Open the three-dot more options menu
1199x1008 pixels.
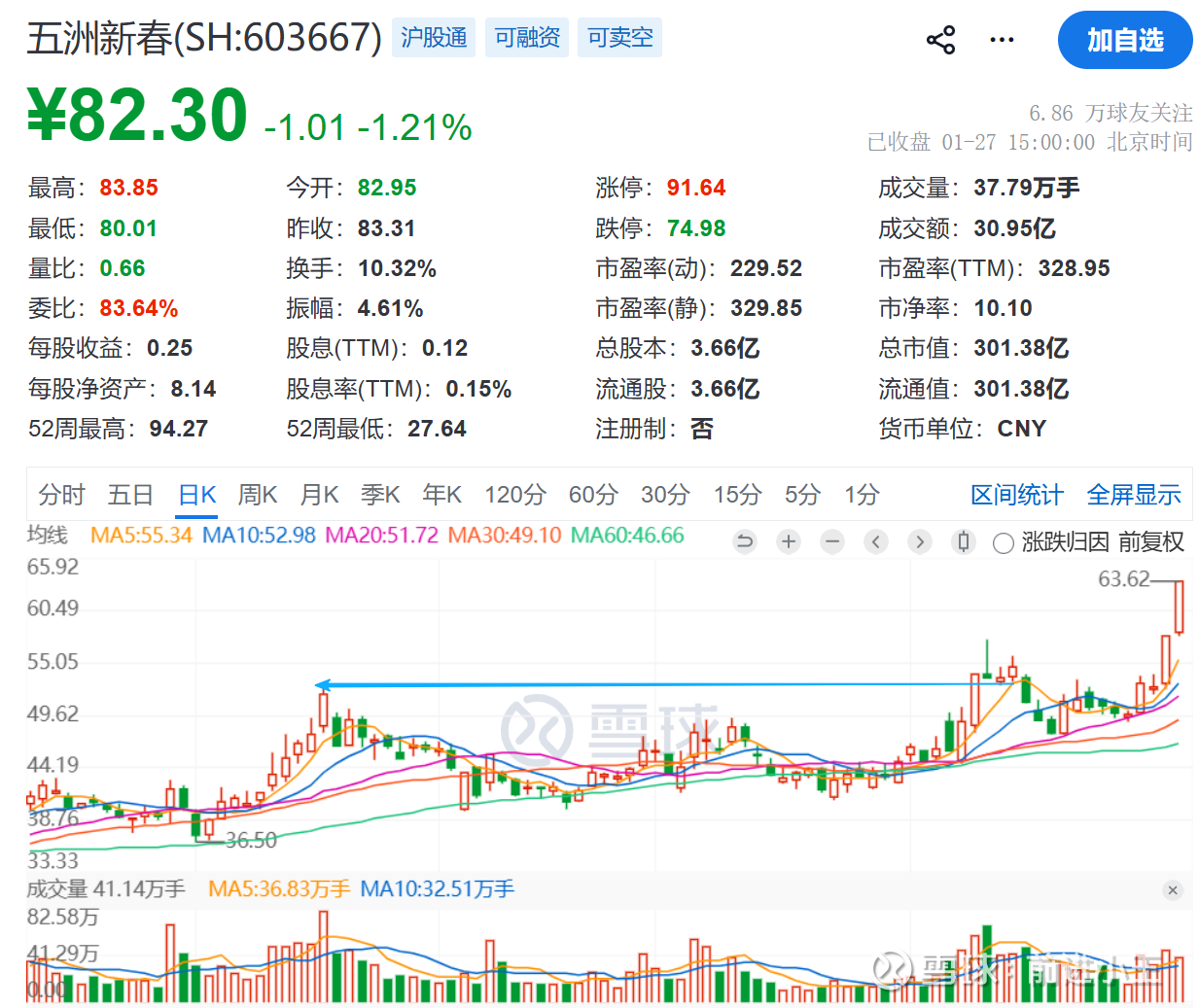coord(1002,40)
